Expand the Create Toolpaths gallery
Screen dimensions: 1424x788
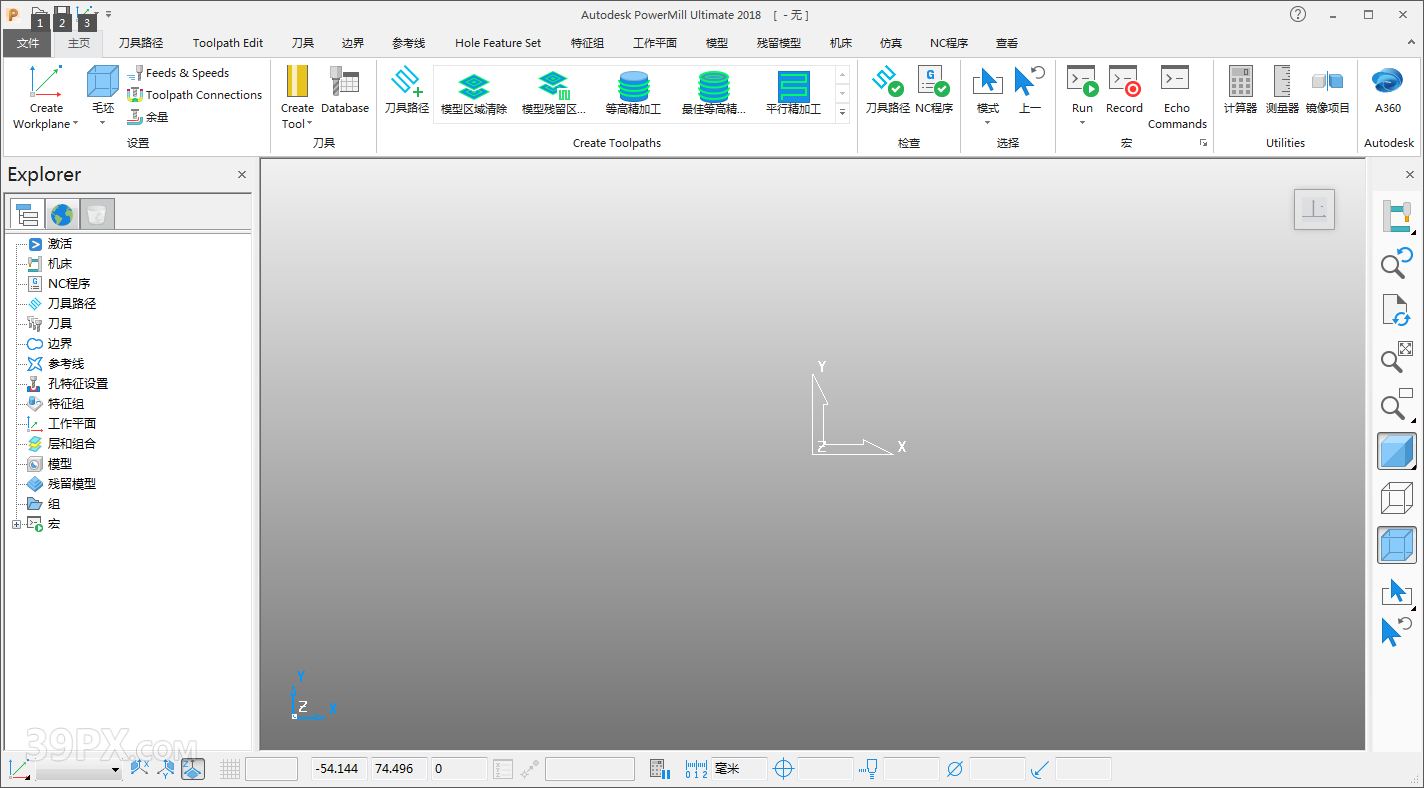(x=842, y=111)
